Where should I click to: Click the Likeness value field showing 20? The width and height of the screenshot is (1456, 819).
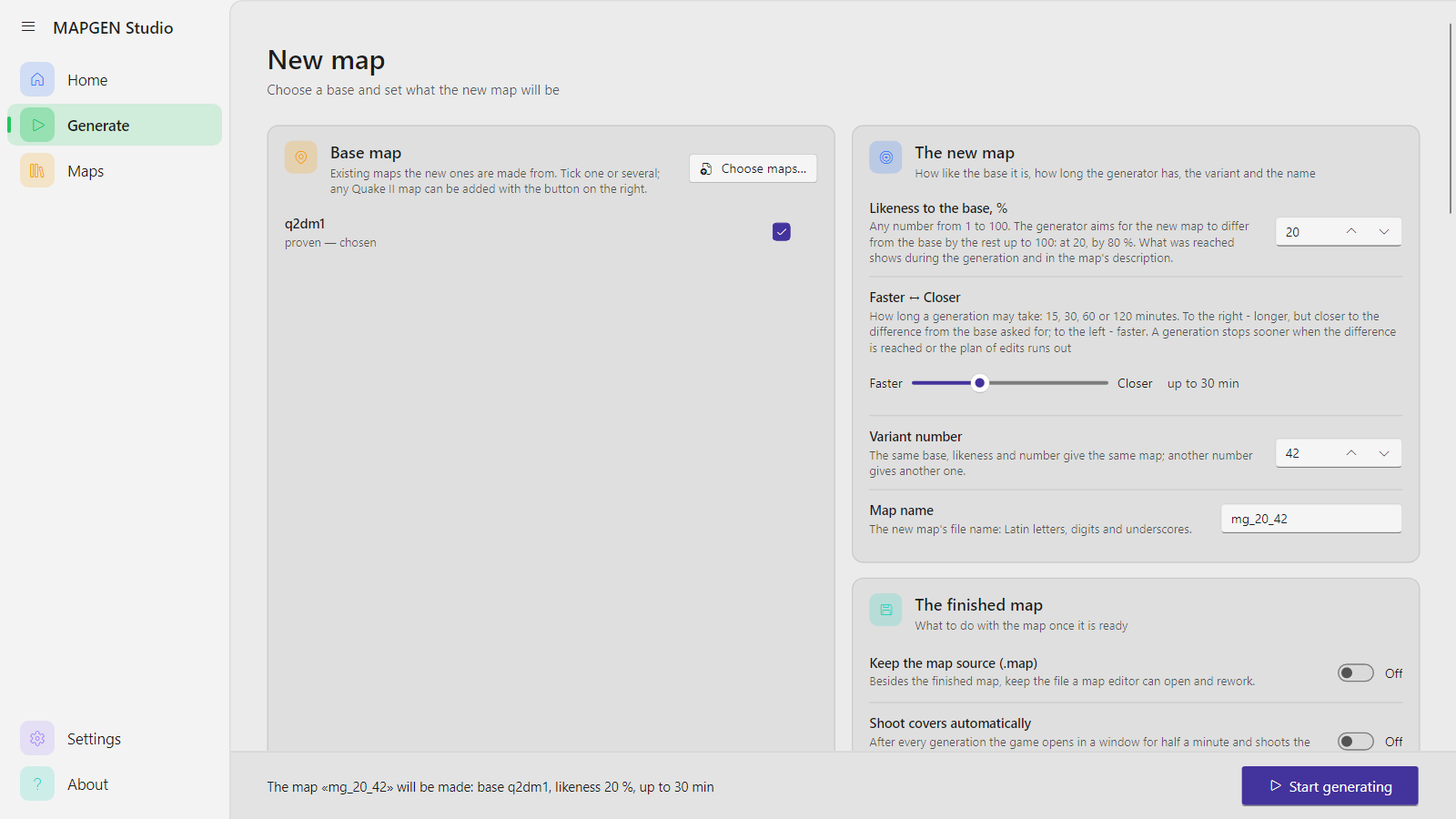pos(1305,232)
